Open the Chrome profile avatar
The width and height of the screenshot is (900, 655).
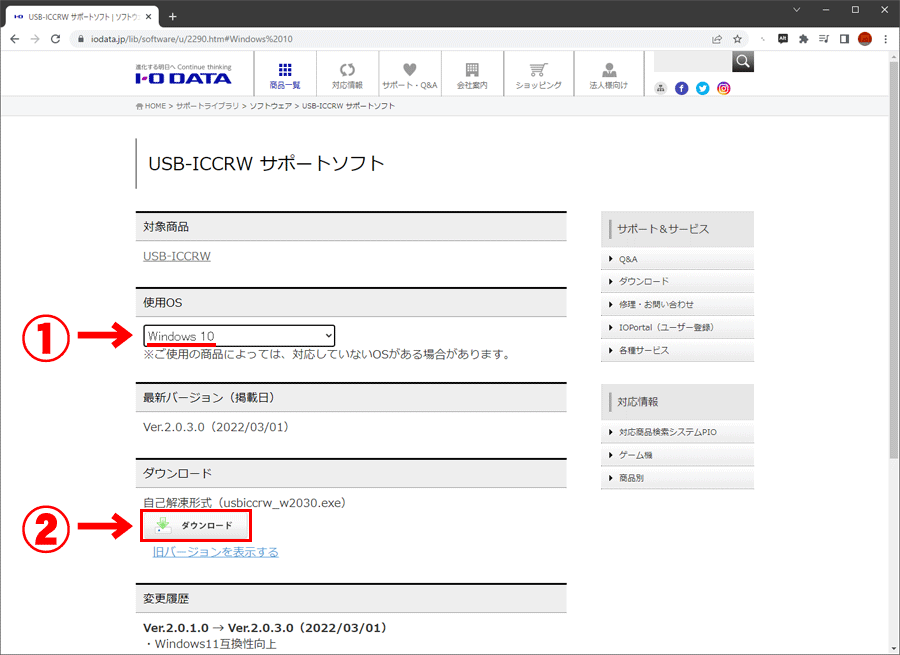tap(865, 39)
